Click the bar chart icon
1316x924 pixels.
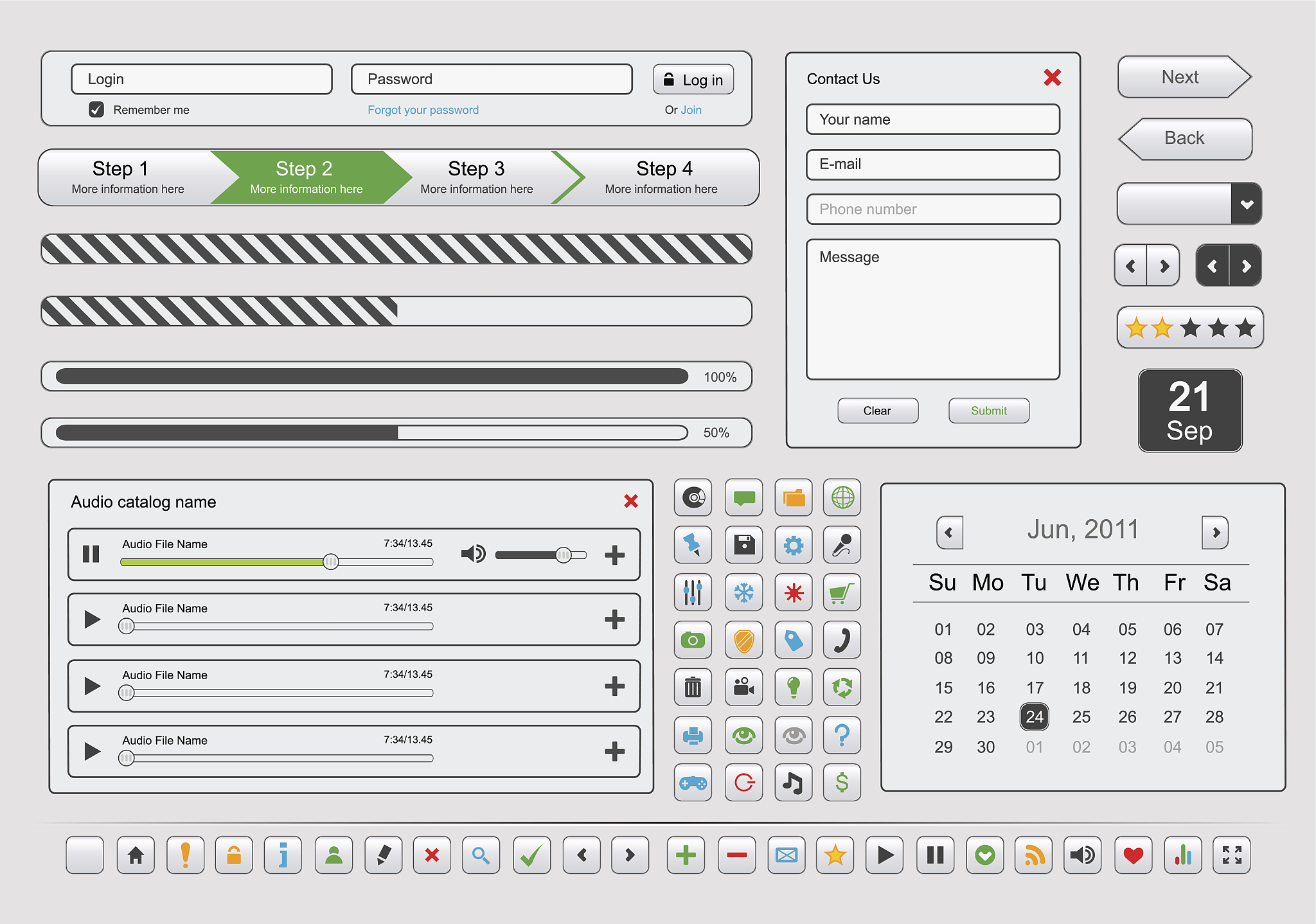click(x=1182, y=855)
